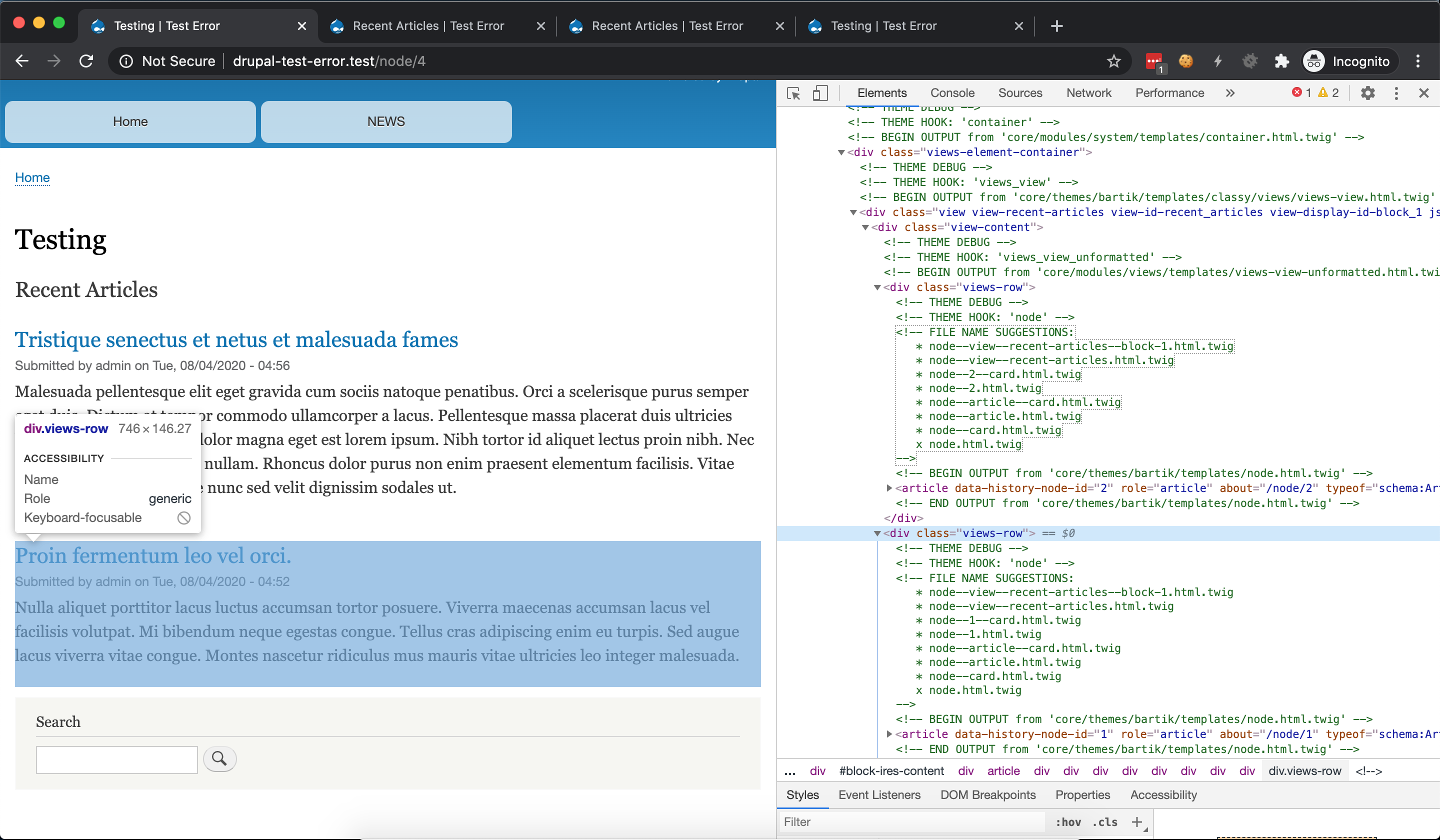1440x840 pixels.
Task: Click the lightning bolt extension icon
Action: point(1217,61)
